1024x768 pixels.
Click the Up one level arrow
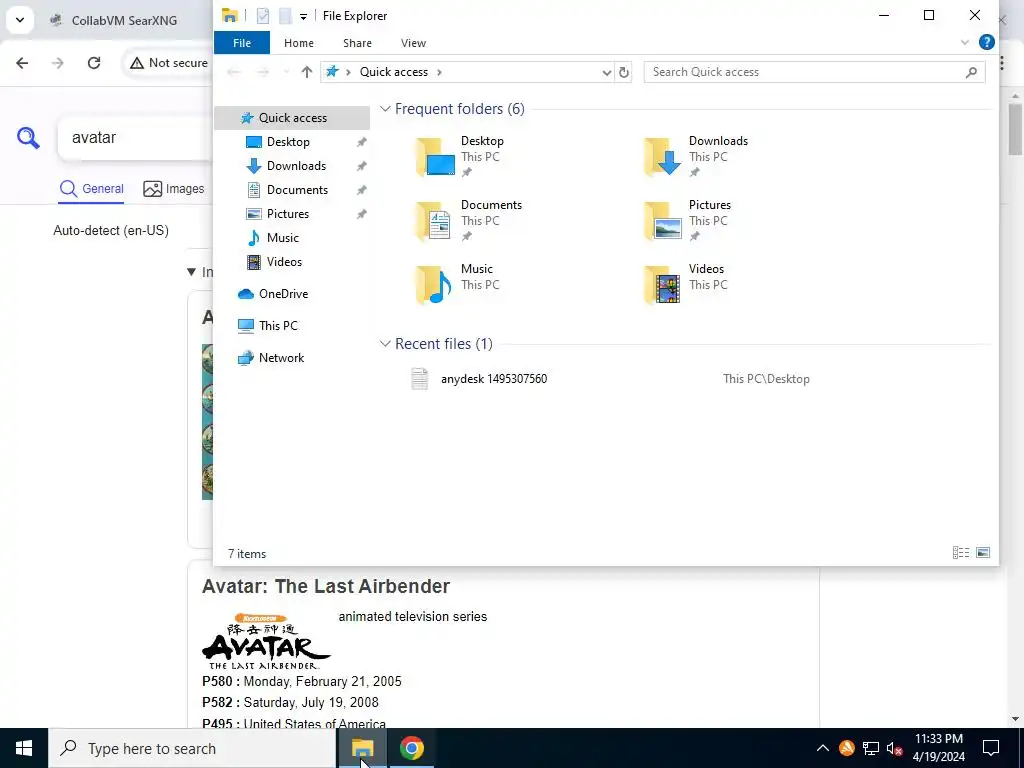306,72
